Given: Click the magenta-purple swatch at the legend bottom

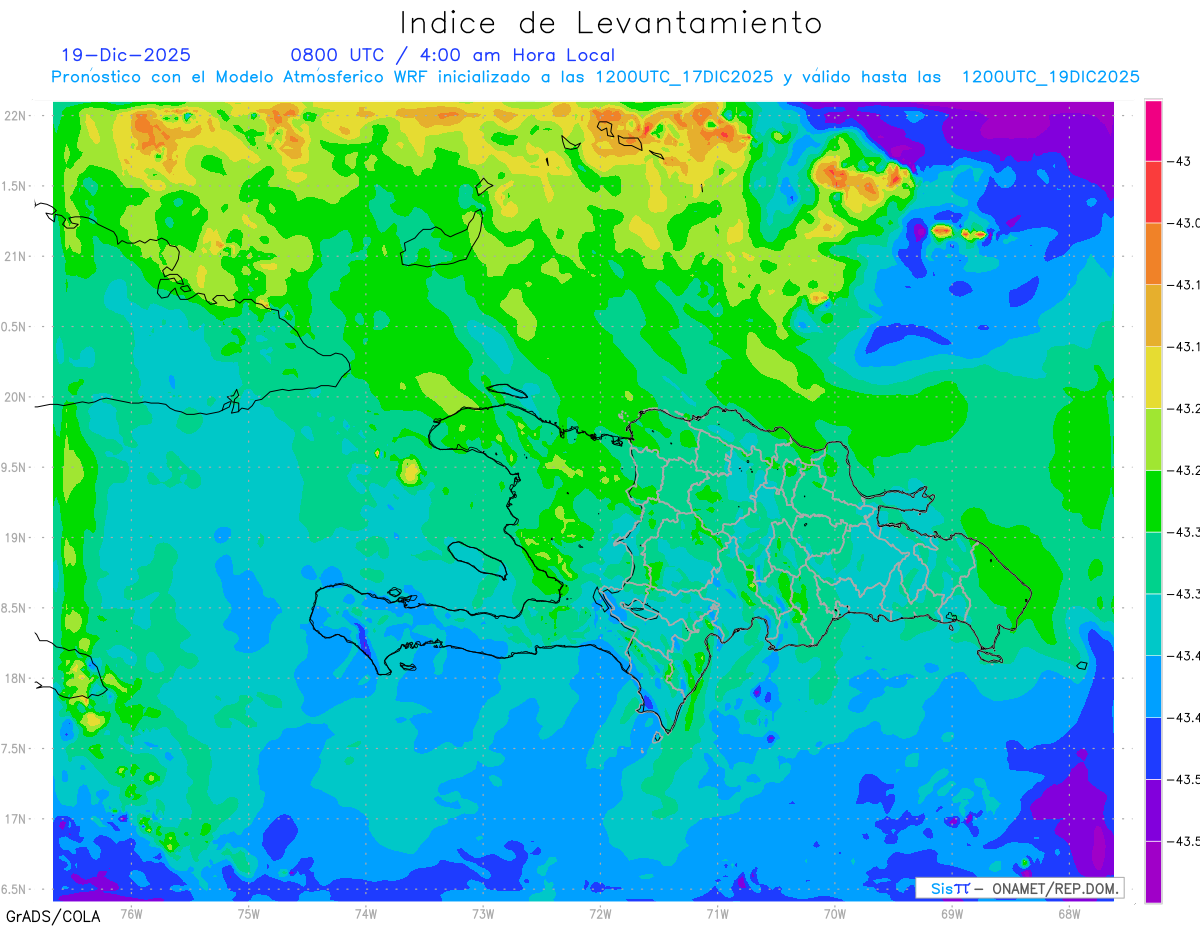Looking at the screenshot, I should click(x=1153, y=872).
